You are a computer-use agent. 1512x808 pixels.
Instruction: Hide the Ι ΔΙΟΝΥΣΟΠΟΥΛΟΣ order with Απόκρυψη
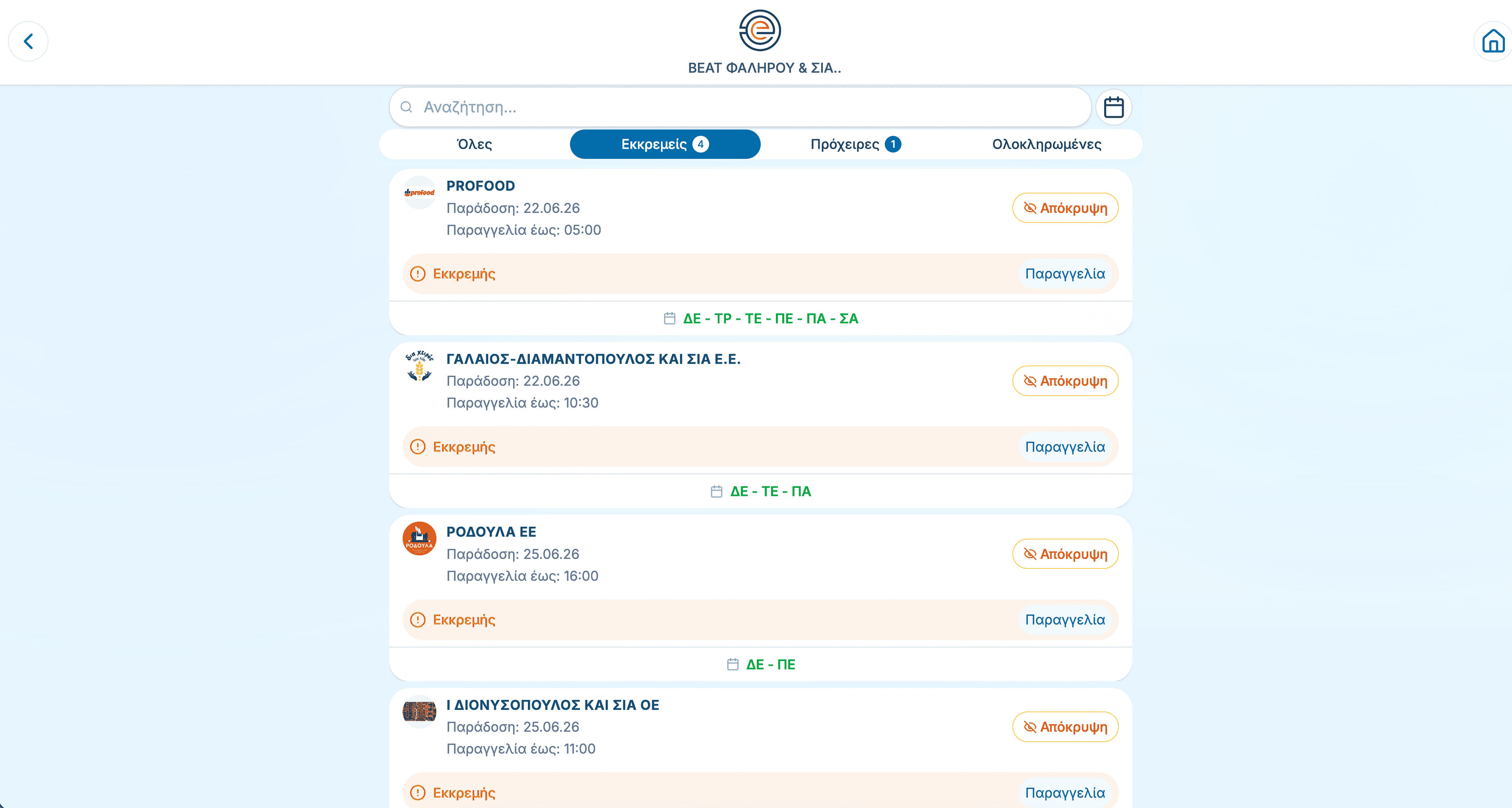coord(1065,728)
